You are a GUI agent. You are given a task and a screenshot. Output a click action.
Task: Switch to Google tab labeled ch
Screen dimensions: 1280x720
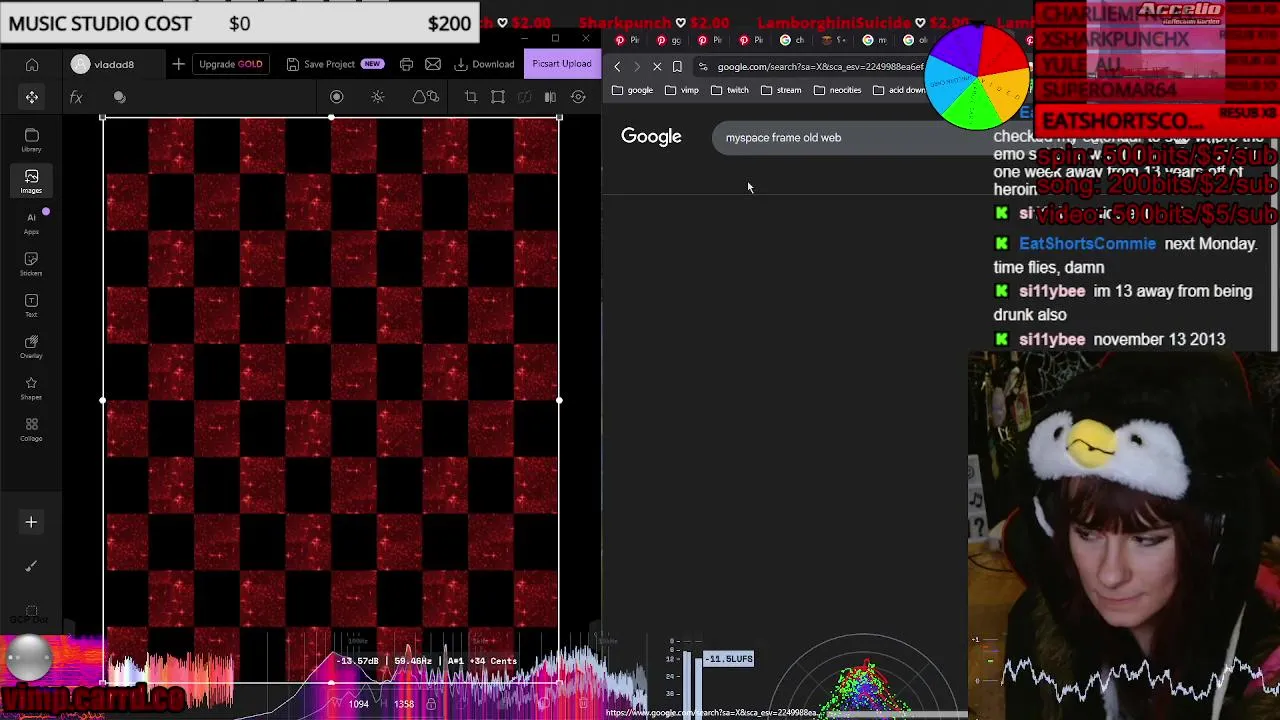792,40
